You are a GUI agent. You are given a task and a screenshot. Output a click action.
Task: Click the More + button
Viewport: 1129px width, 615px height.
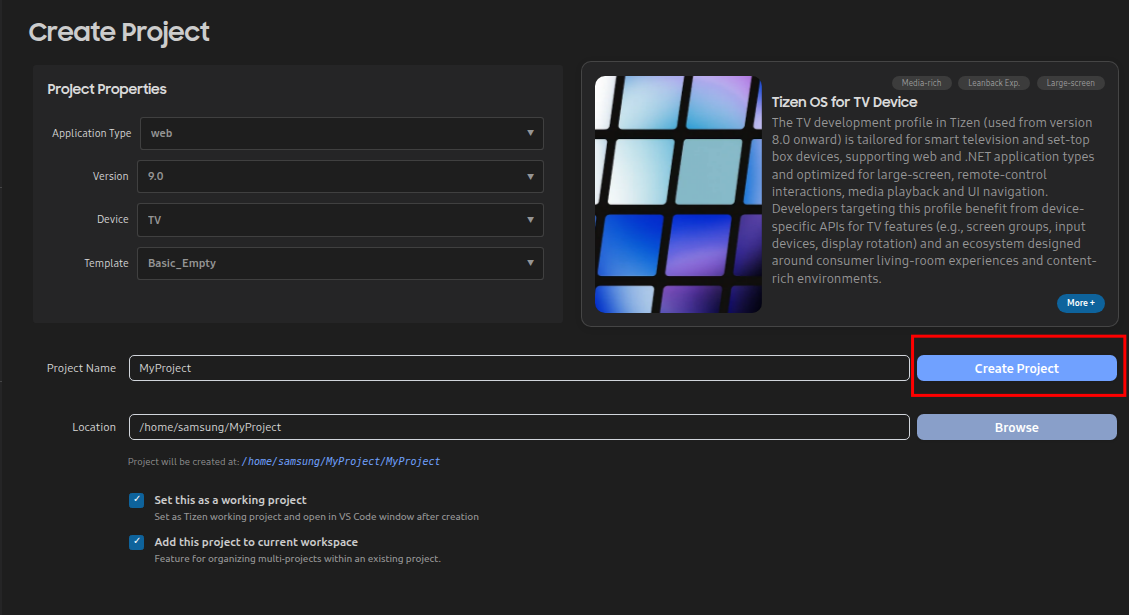1080,303
